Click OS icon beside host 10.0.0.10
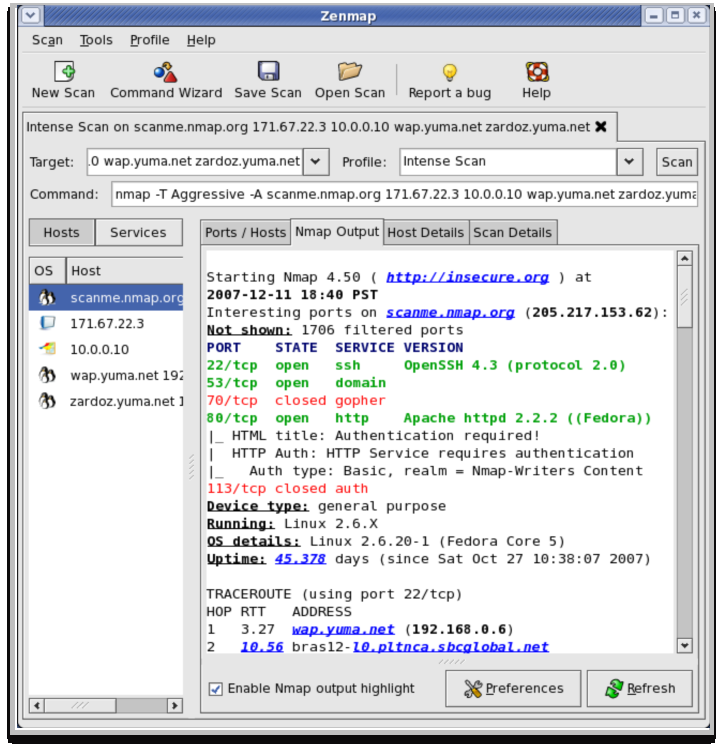Viewport: 723px width, 751px height. pos(47,349)
